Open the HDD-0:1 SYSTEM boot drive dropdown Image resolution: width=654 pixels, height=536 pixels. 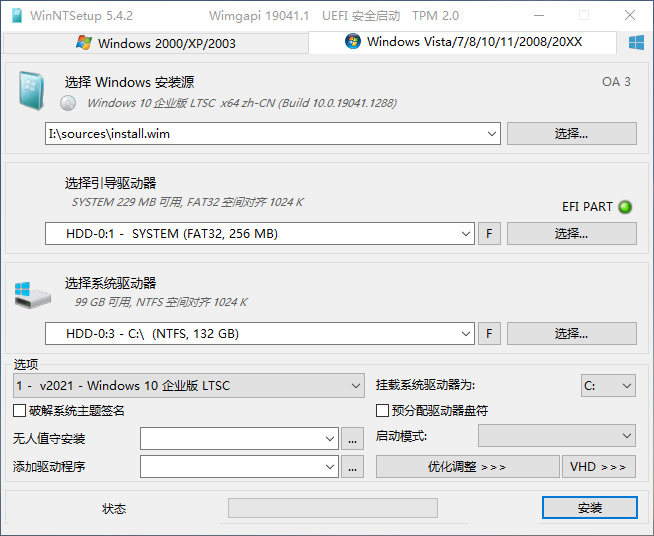[x=465, y=234]
